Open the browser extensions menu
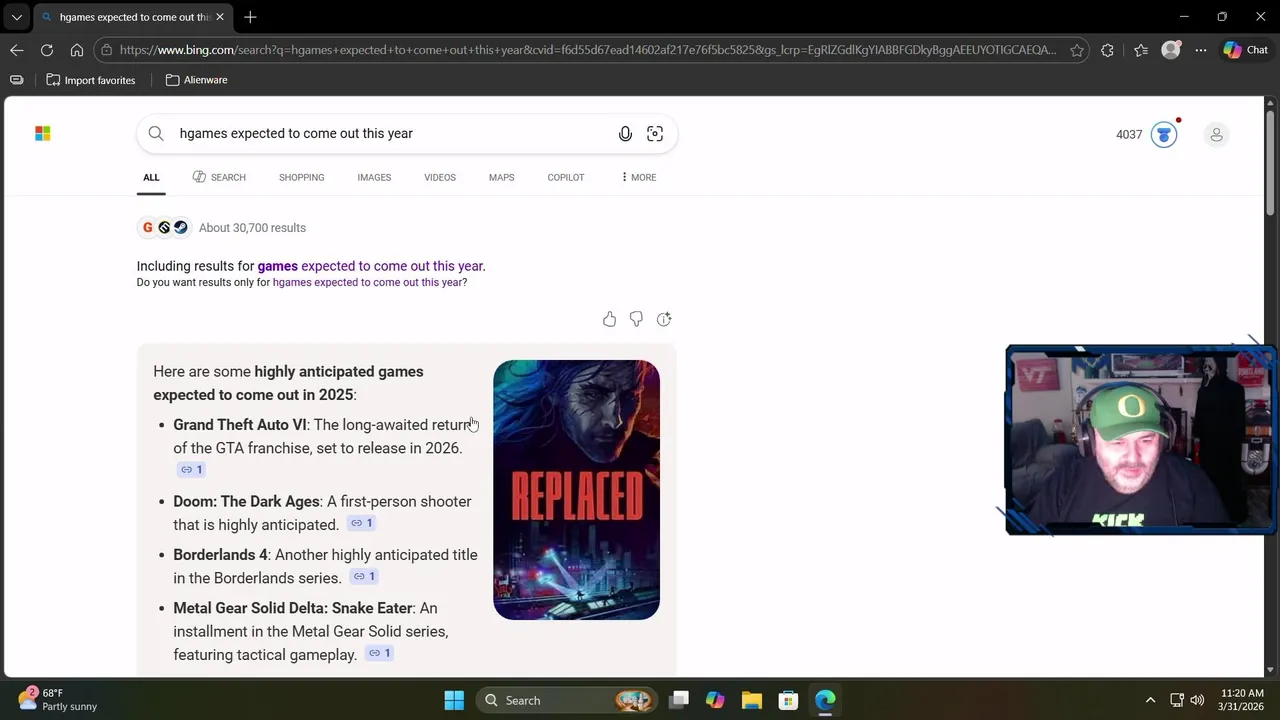The width and height of the screenshot is (1280, 720). tap(1107, 50)
